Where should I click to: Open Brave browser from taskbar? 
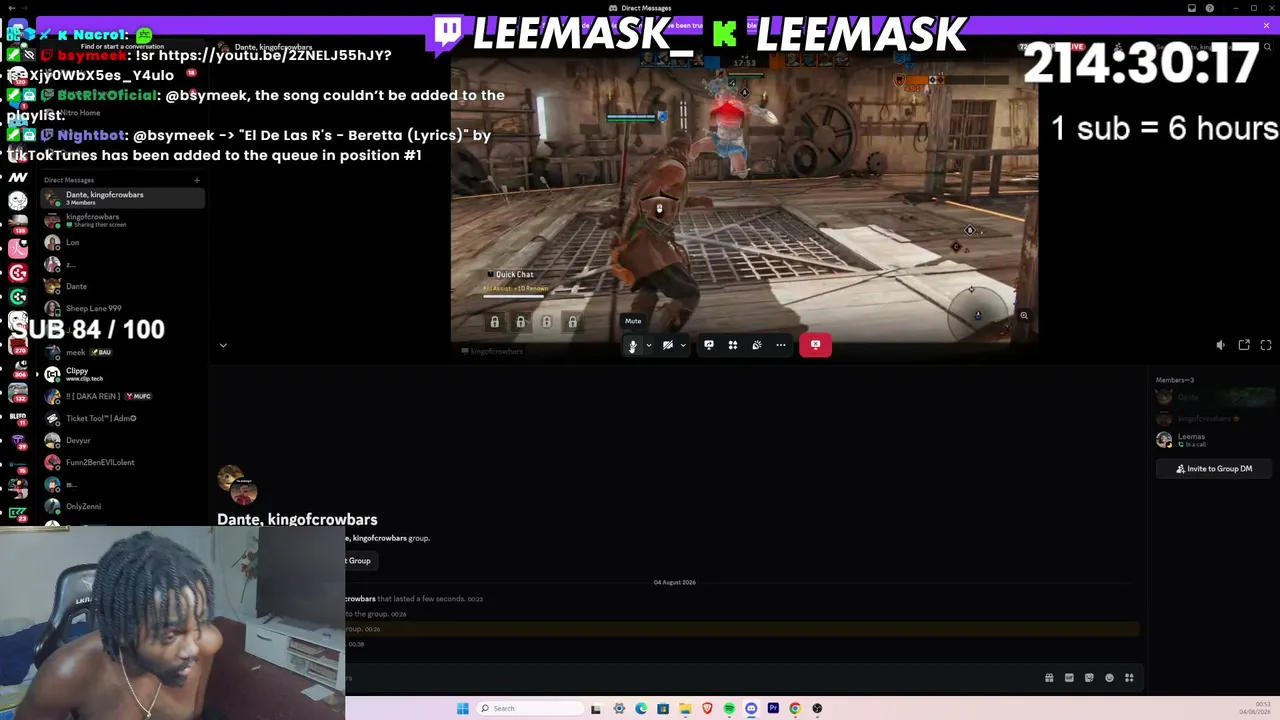click(x=707, y=709)
